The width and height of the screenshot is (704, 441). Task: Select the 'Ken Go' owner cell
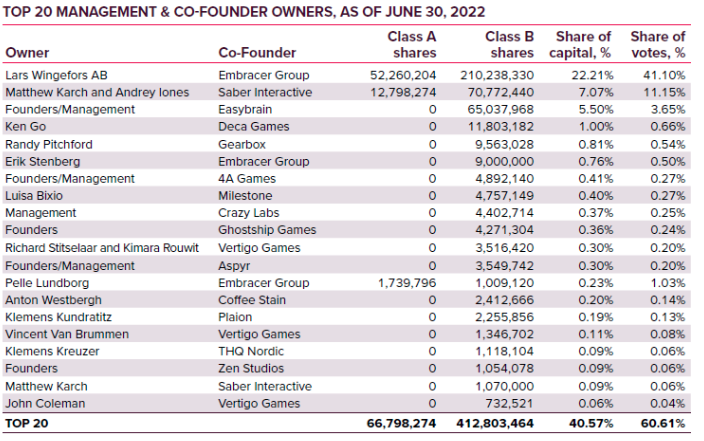(x=25, y=127)
